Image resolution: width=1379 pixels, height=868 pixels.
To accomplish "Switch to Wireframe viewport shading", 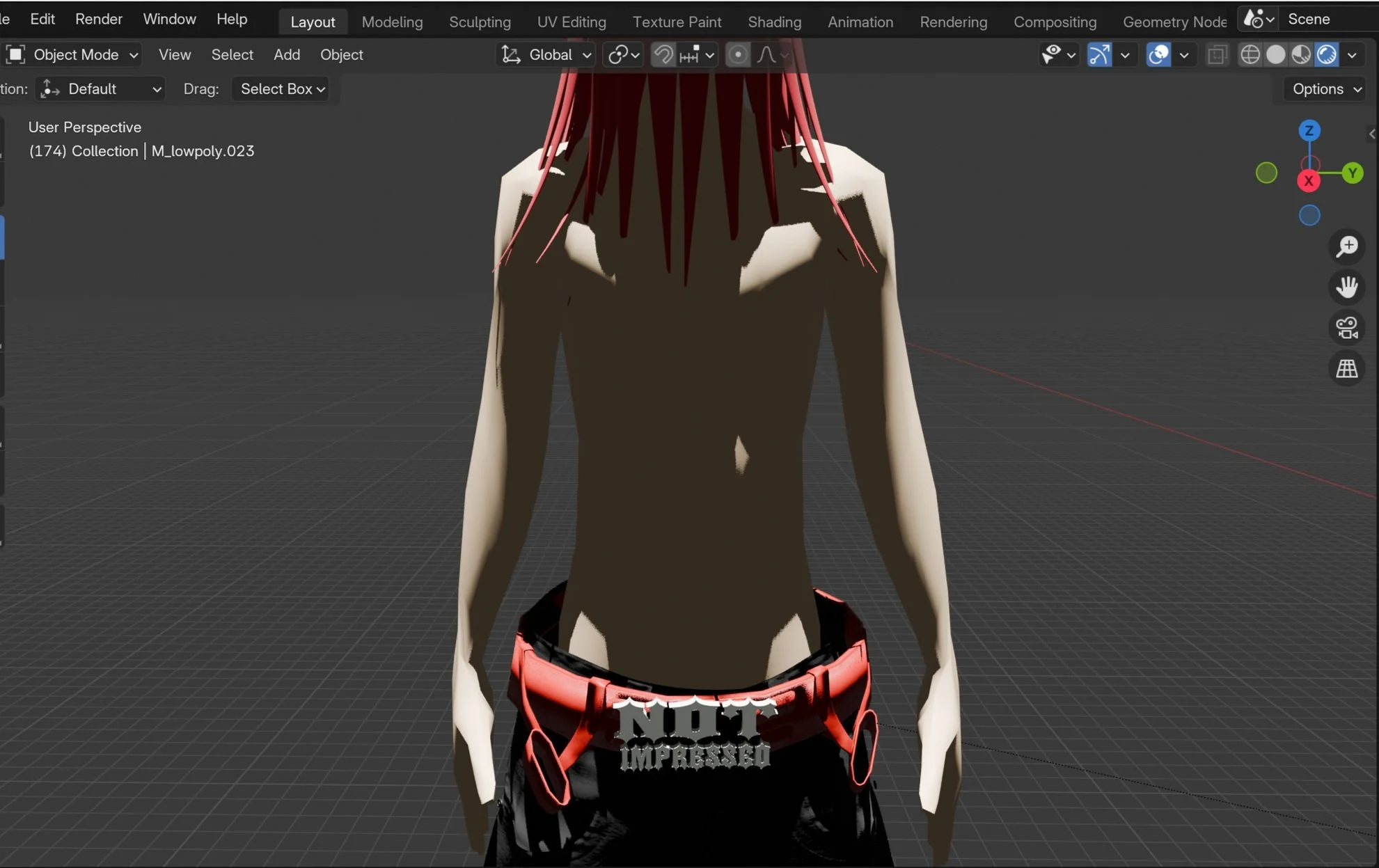I will (x=1250, y=55).
